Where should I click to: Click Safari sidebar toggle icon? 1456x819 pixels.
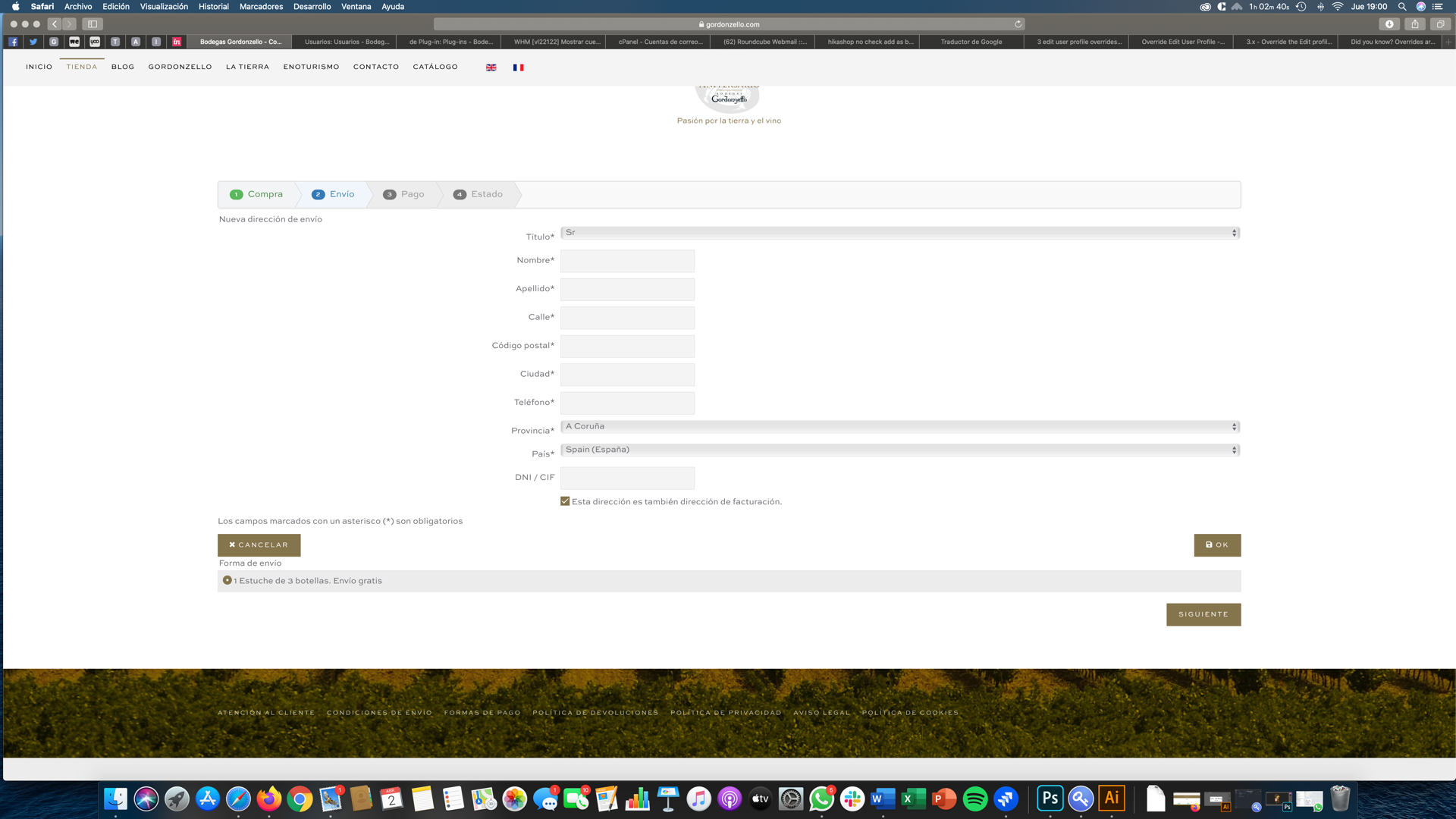pyautogui.click(x=93, y=24)
